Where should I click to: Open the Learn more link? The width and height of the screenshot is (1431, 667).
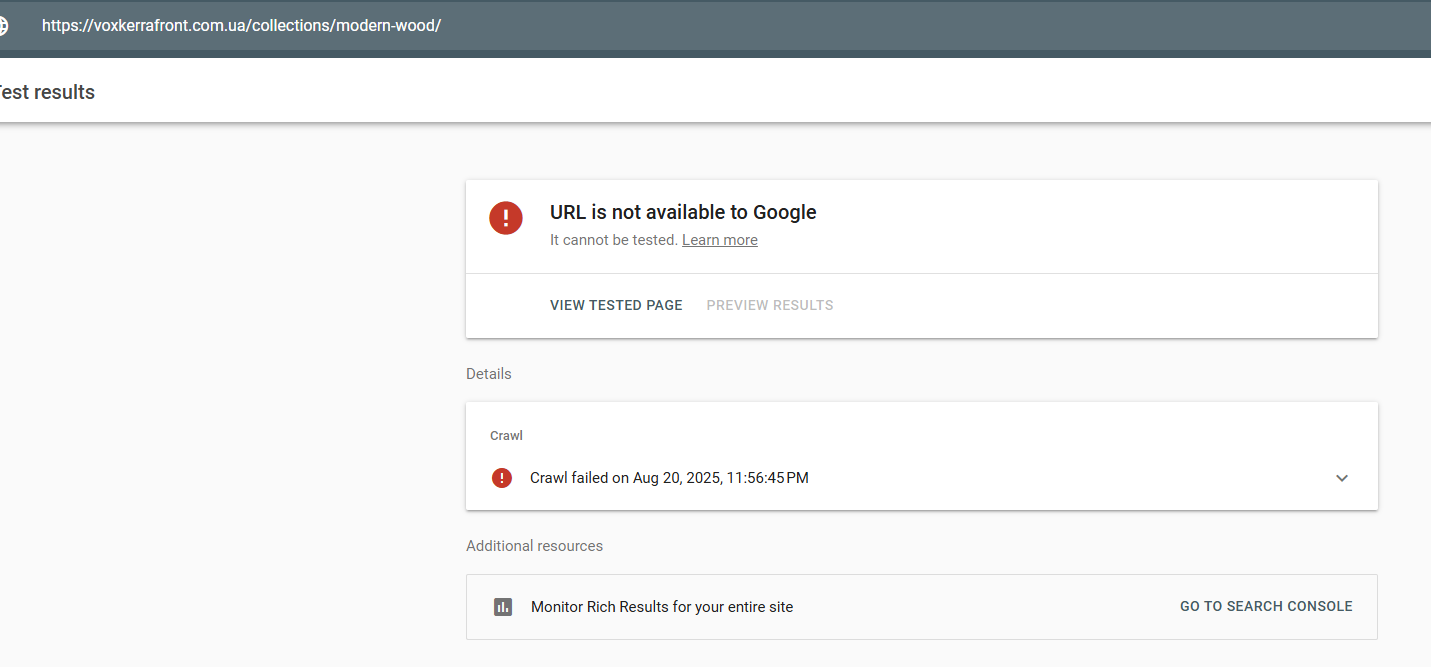pos(720,240)
